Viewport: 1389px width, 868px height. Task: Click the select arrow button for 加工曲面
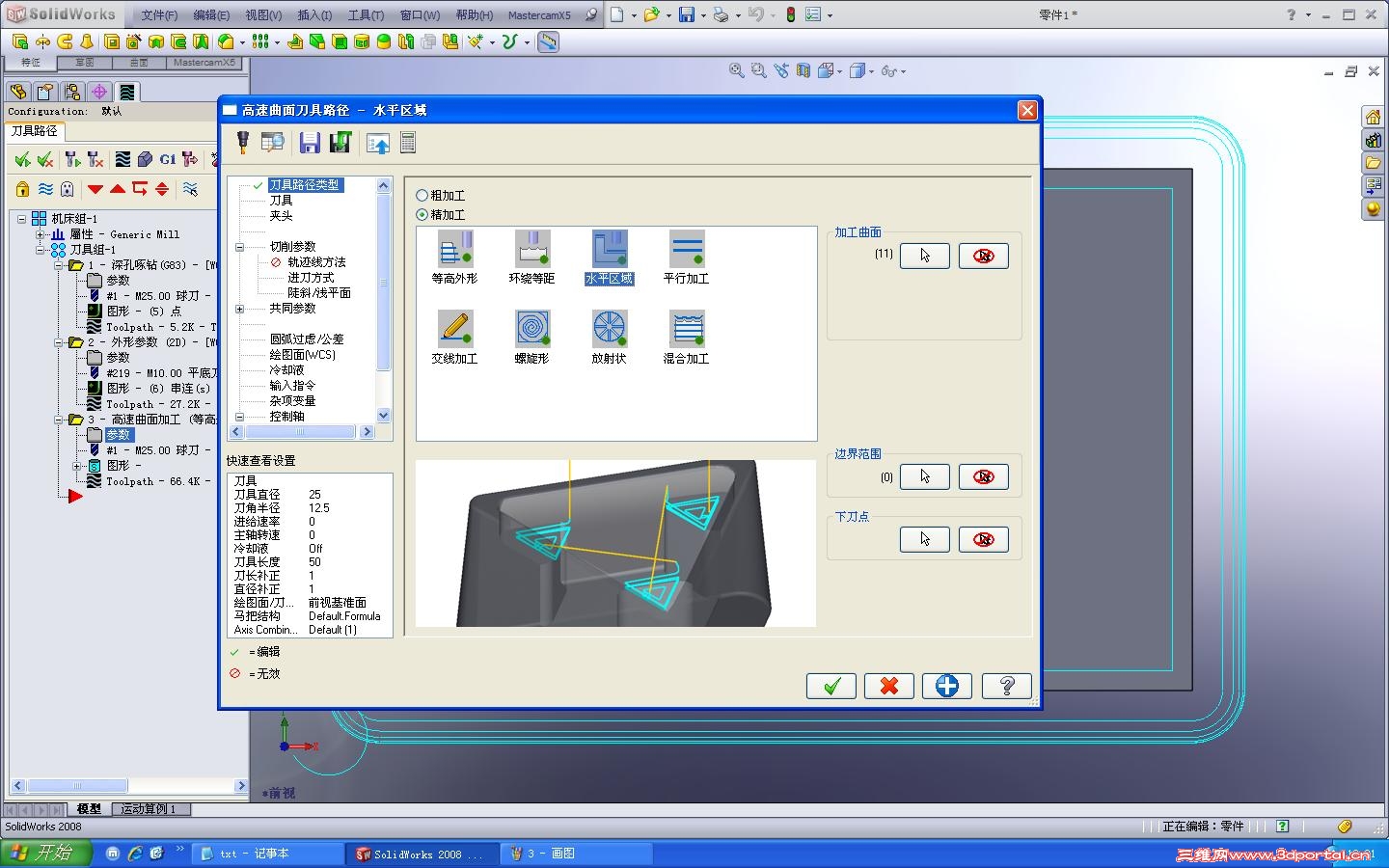[x=925, y=256]
